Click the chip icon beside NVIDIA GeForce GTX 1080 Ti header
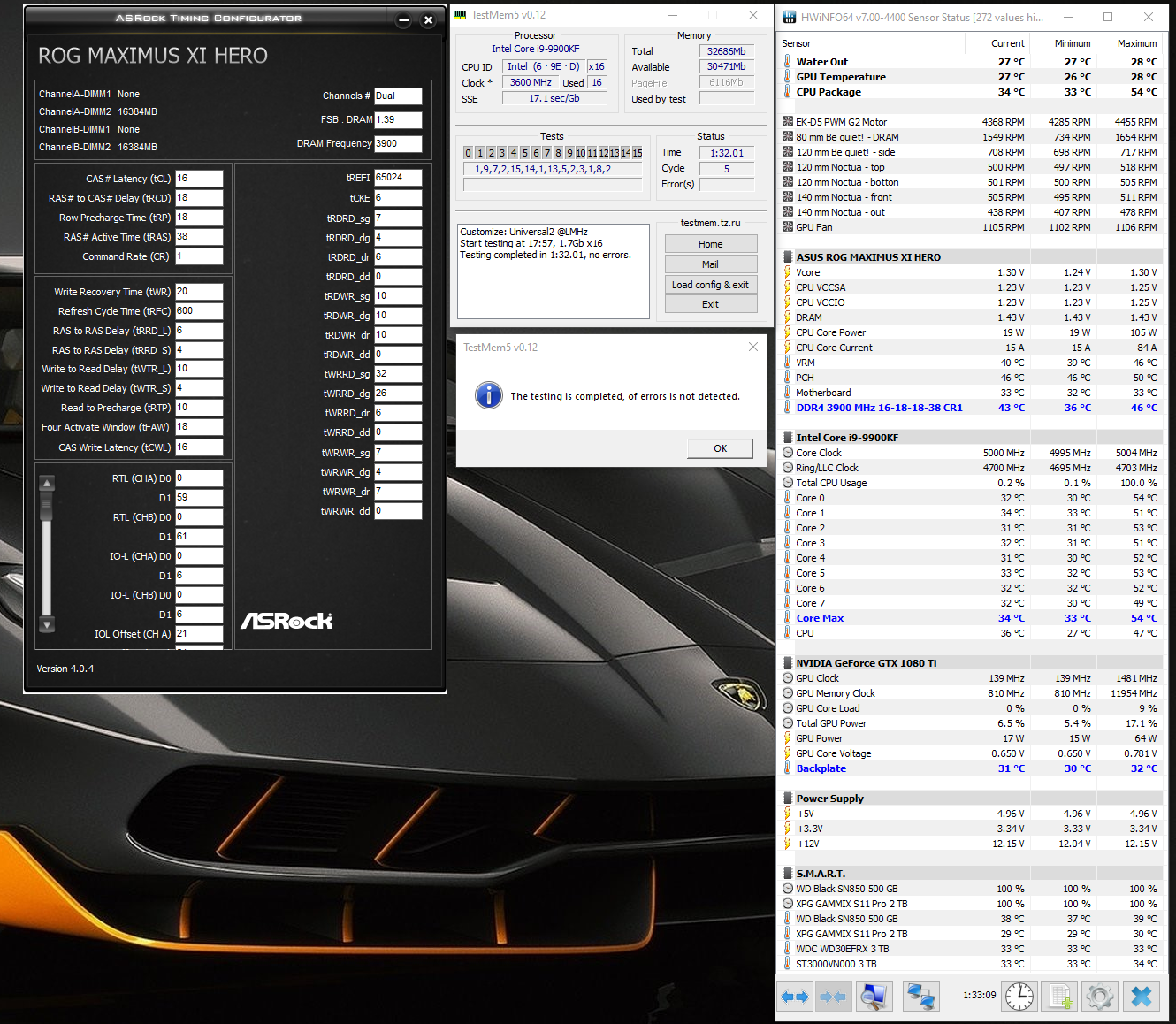The width and height of the screenshot is (1176, 1024). (x=788, y=663)
